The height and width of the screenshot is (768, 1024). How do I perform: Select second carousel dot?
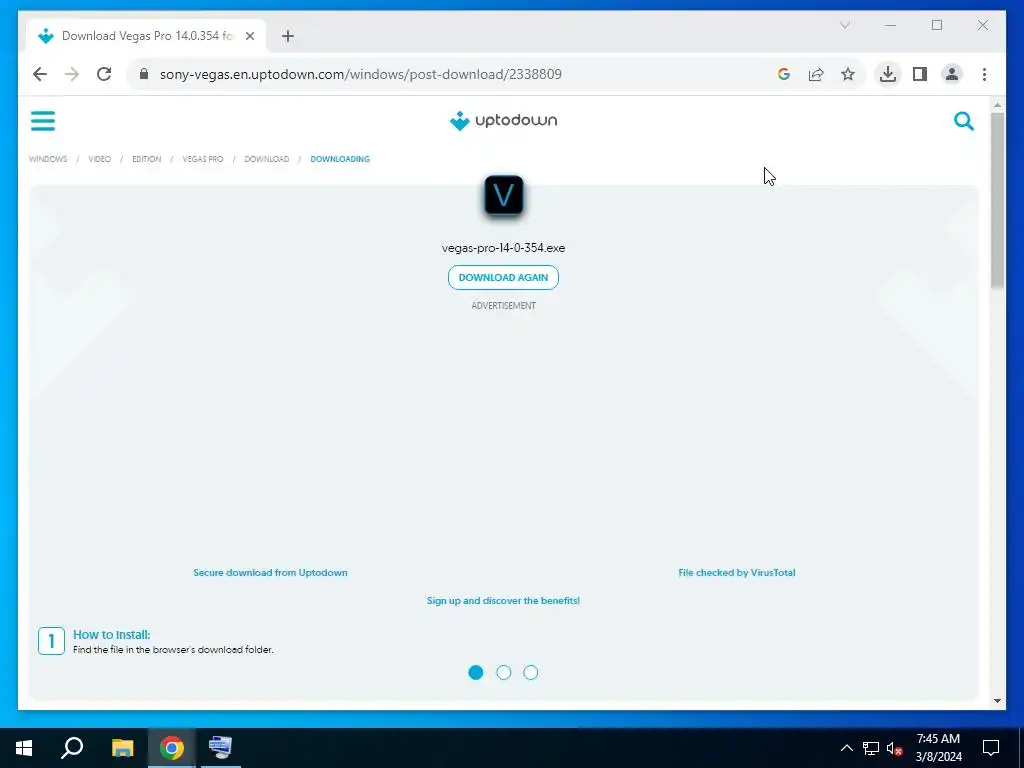point(504,673)
